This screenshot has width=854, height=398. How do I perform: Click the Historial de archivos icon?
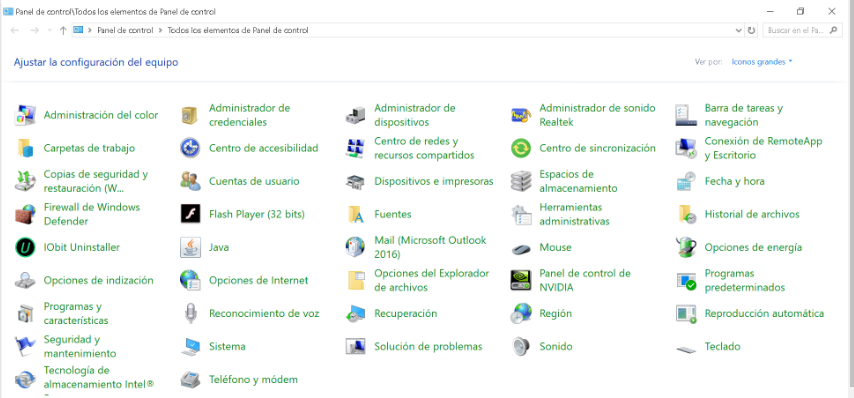(x=687, y=215)
